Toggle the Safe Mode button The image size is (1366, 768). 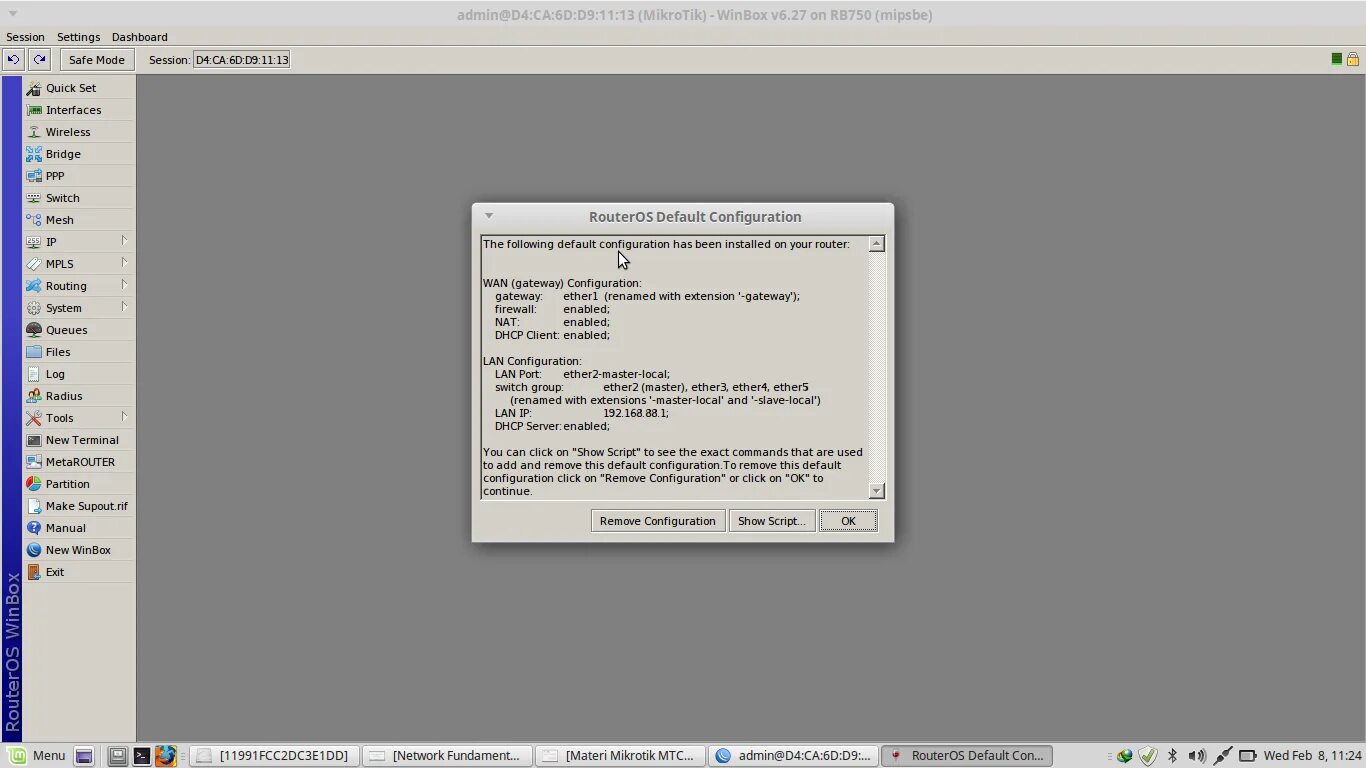point(96,60)
